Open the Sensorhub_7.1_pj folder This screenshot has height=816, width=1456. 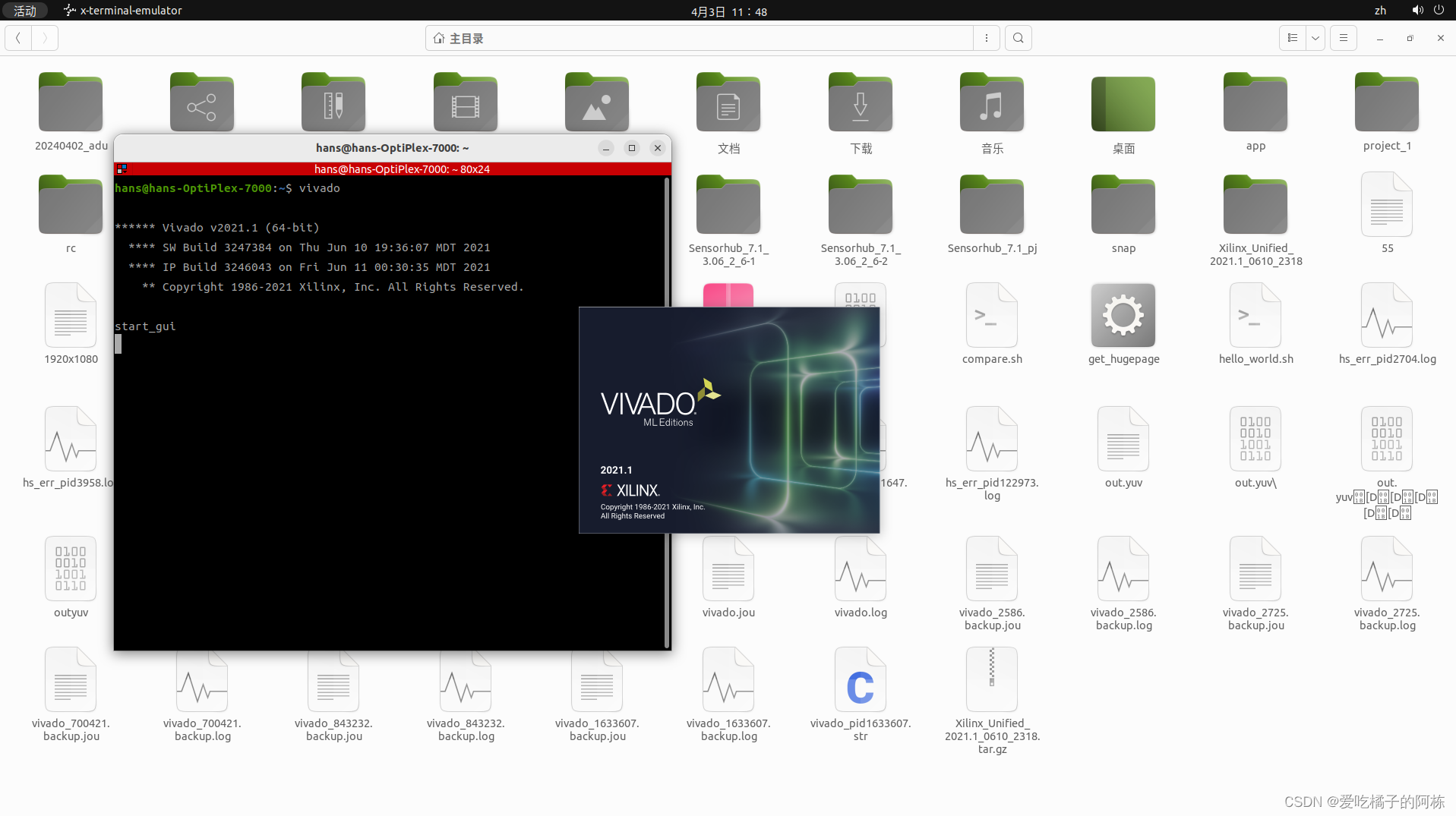coord(991,206)
